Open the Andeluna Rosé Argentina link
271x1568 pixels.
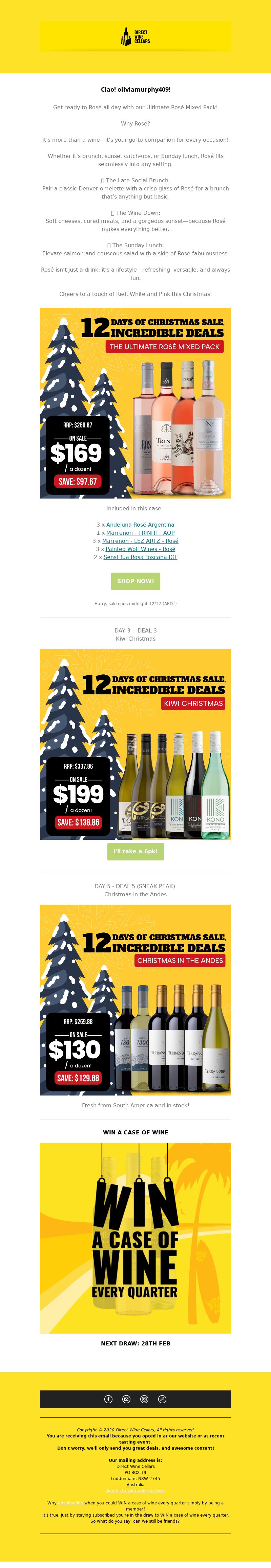click(140, 525)
